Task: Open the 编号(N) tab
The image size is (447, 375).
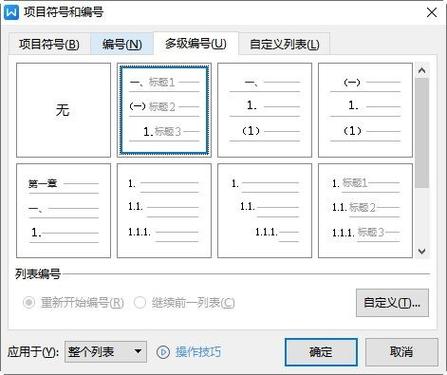Action: click(x=122, y=44)
